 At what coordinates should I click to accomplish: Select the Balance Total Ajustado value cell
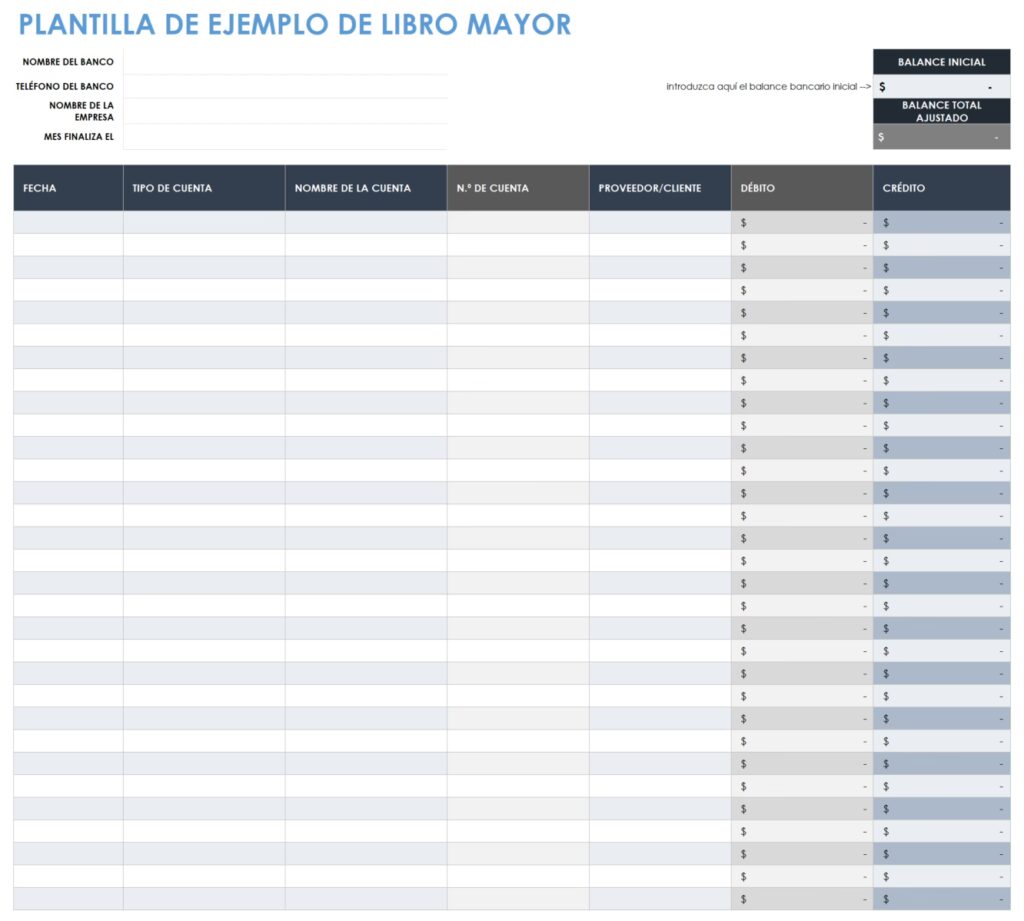coord(941,137)
